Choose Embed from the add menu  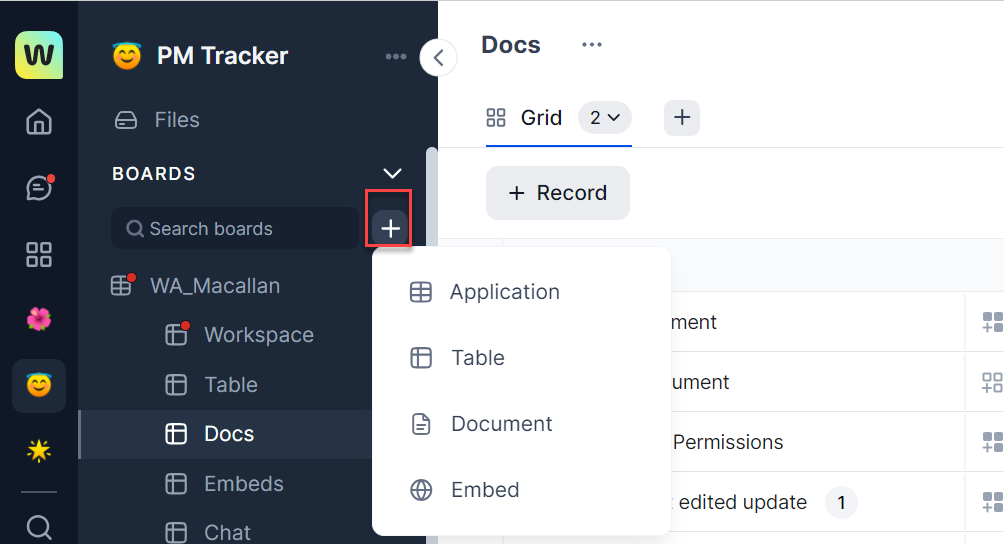[x=485, y=490]
